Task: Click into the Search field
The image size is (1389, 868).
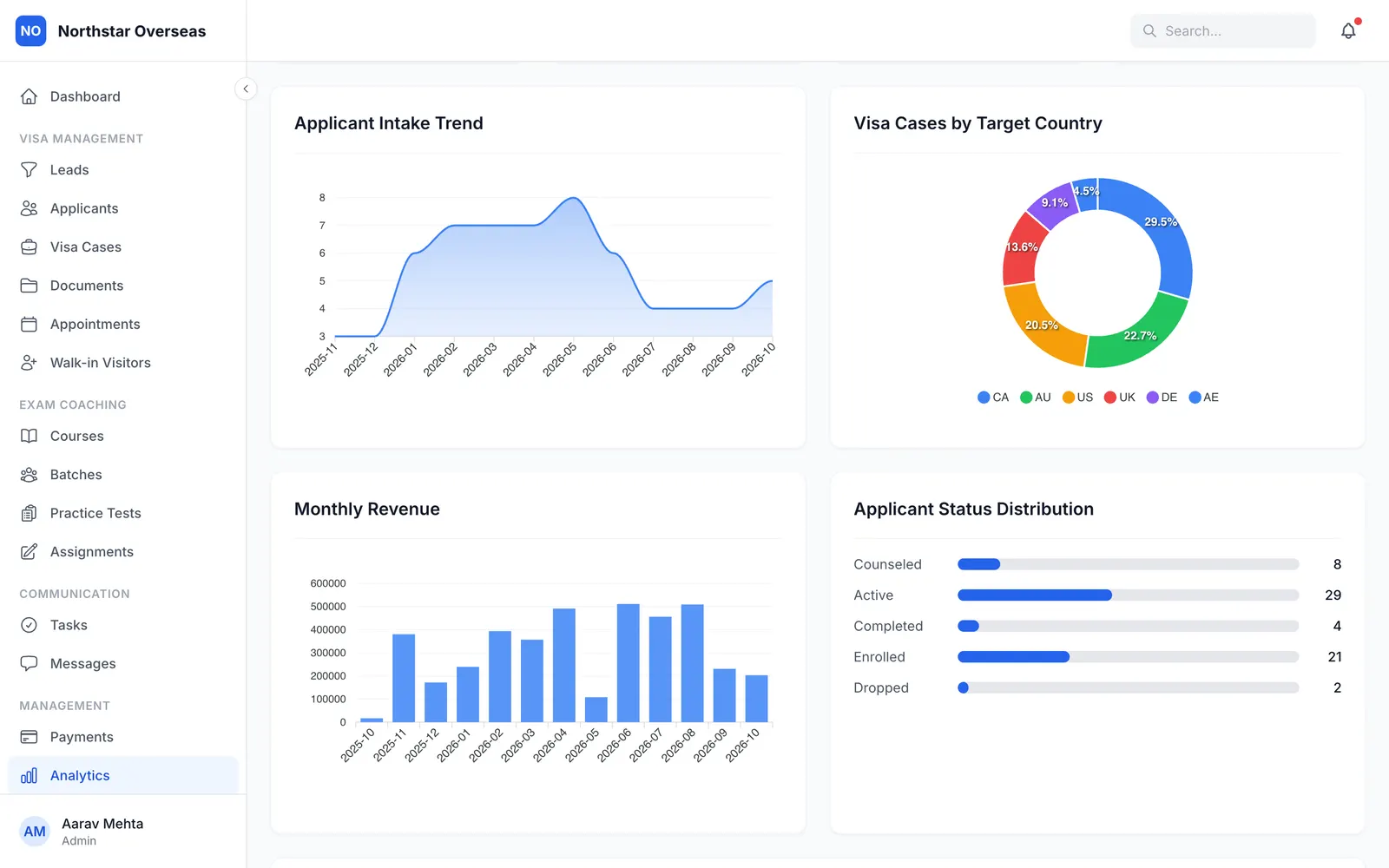Action: [x=1223, y=31]
